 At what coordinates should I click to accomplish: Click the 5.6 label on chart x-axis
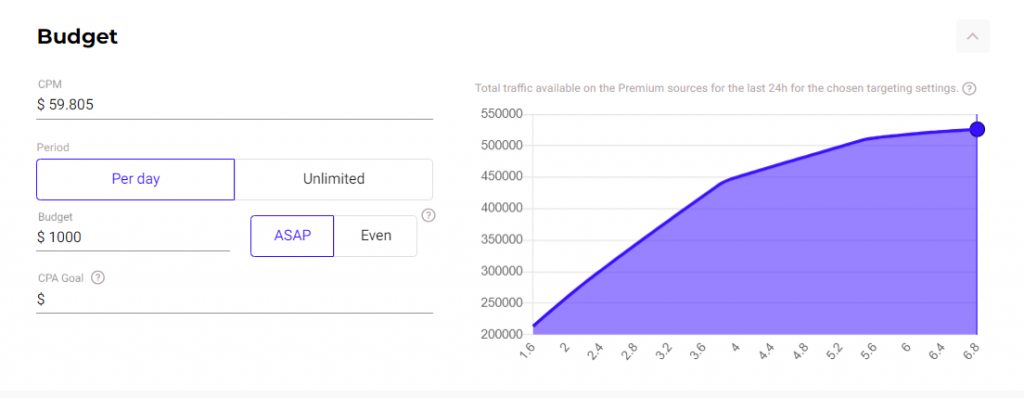(x=868, y=350)
